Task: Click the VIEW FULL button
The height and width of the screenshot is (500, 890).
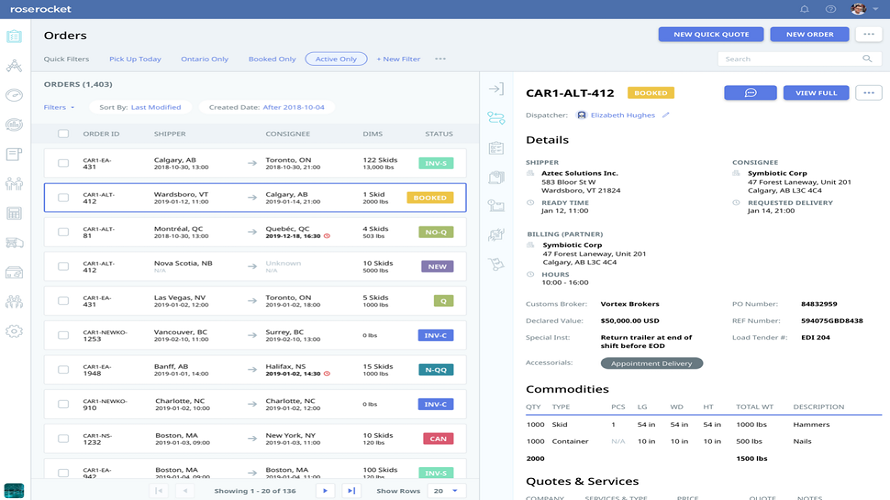Action: coord(816,93)
